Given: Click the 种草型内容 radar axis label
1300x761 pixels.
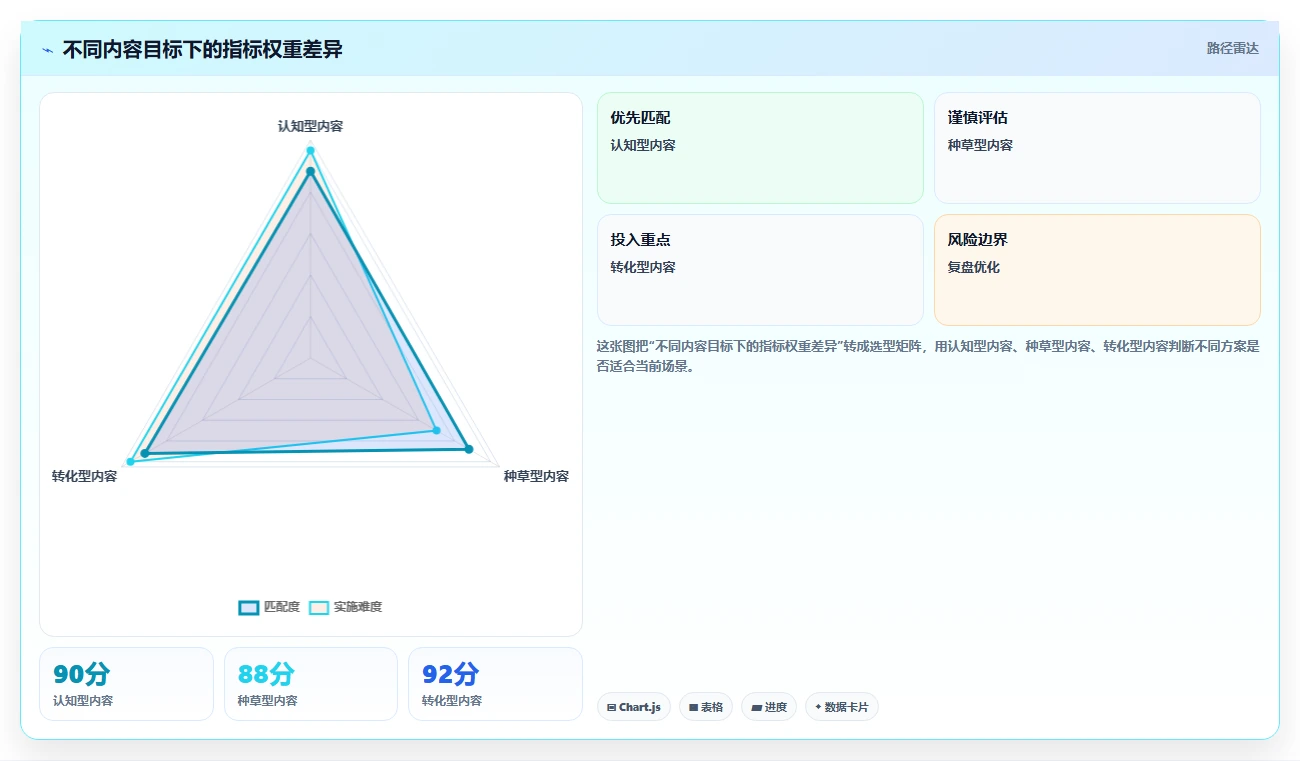Looking at the screenshot, I should pyautogui.click(x=536, y=476).
